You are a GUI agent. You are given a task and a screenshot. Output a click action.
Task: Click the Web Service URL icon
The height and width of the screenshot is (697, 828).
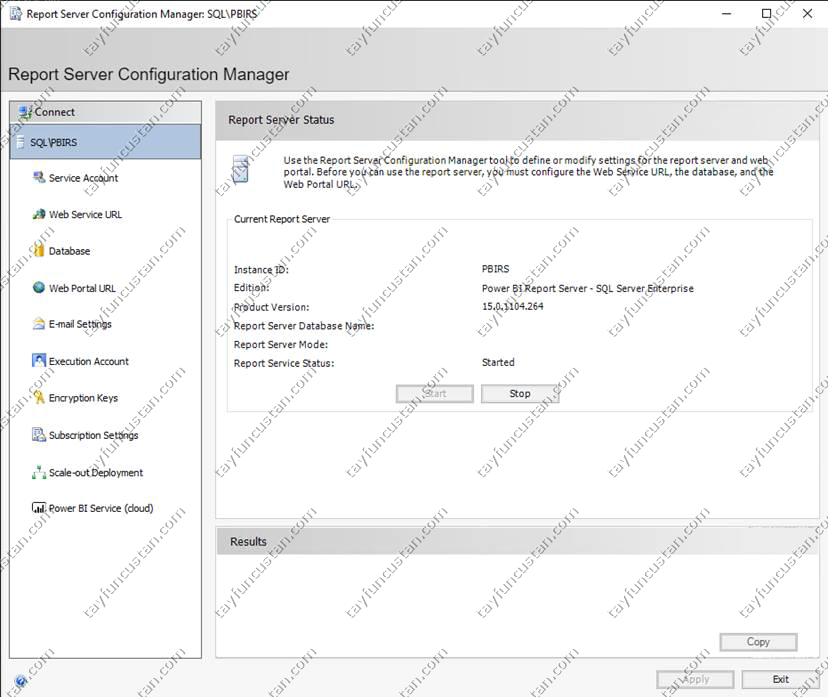[x=39, y=214]
